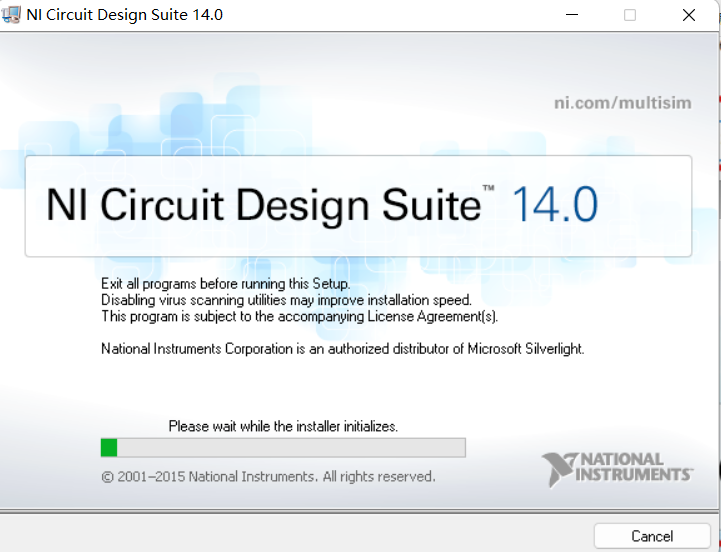Click the ni.com/multisim text

[x=623, y=103]
